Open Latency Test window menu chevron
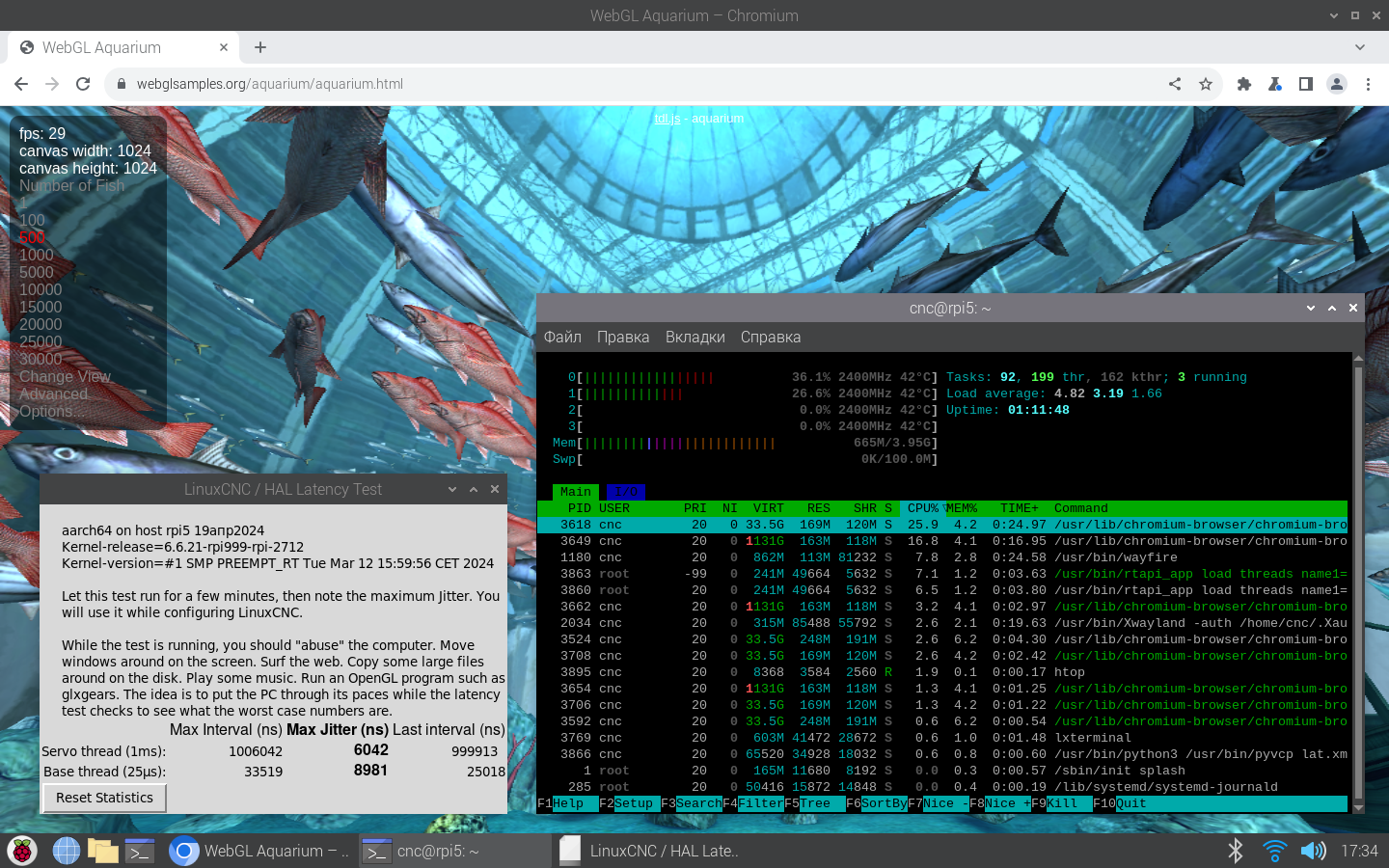 [x=452, y=489]
